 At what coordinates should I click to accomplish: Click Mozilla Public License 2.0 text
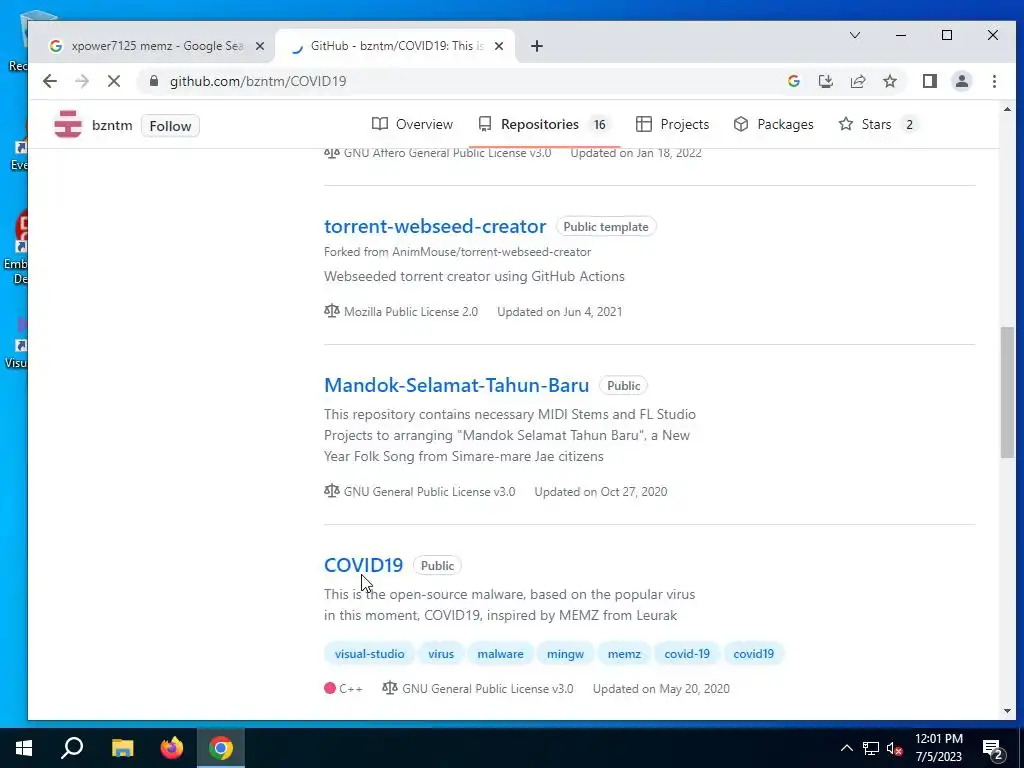tap(411, 312)
